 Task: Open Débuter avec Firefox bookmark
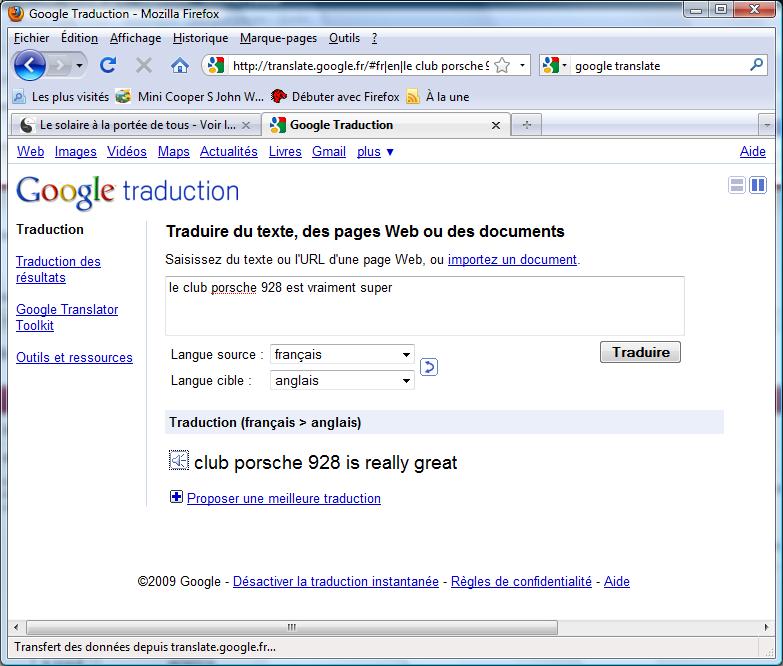(x=336, y=97)
